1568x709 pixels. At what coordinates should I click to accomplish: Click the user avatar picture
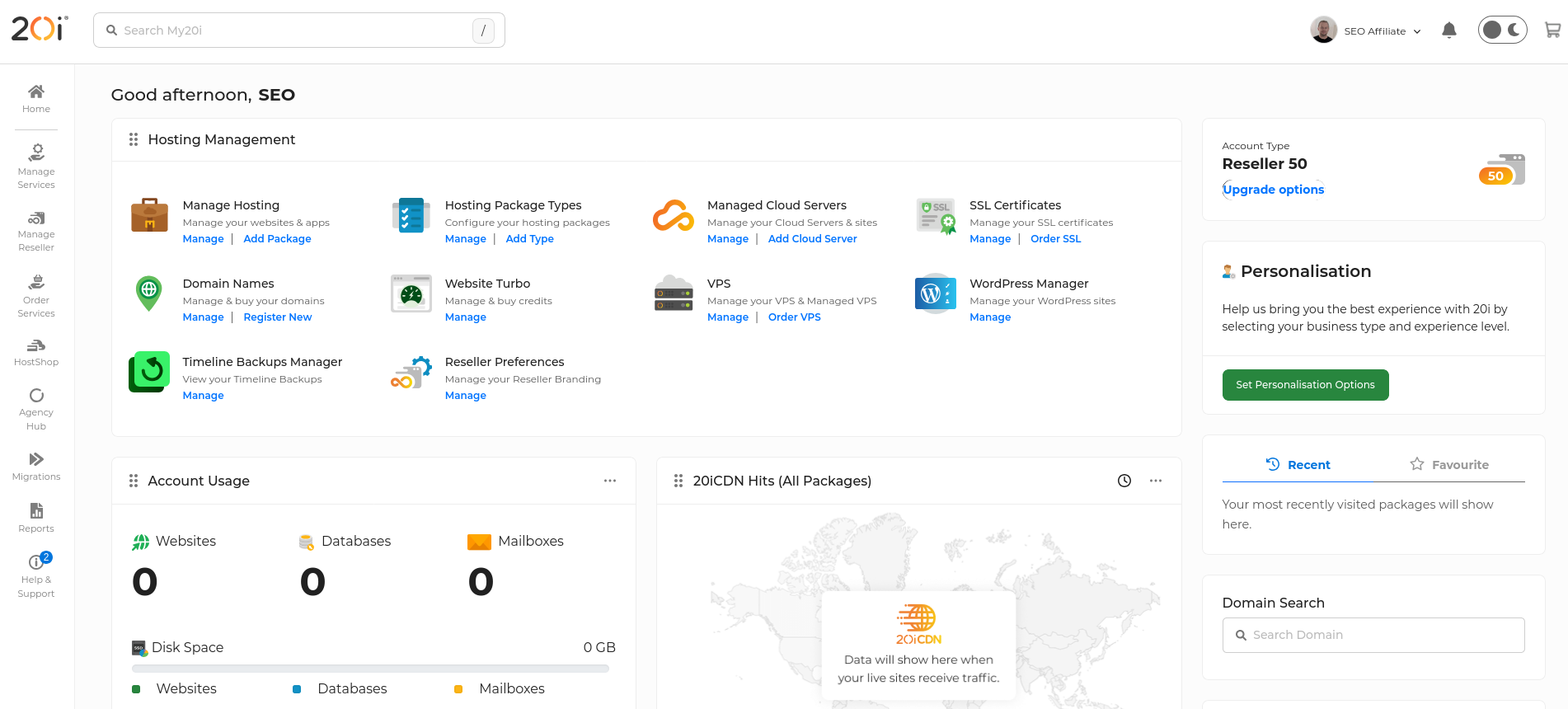pyautogui.click(x=1323, y=30)
